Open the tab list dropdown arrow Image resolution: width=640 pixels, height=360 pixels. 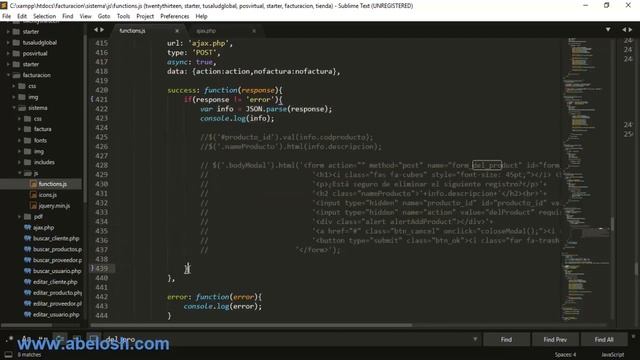tap(608, 30)
